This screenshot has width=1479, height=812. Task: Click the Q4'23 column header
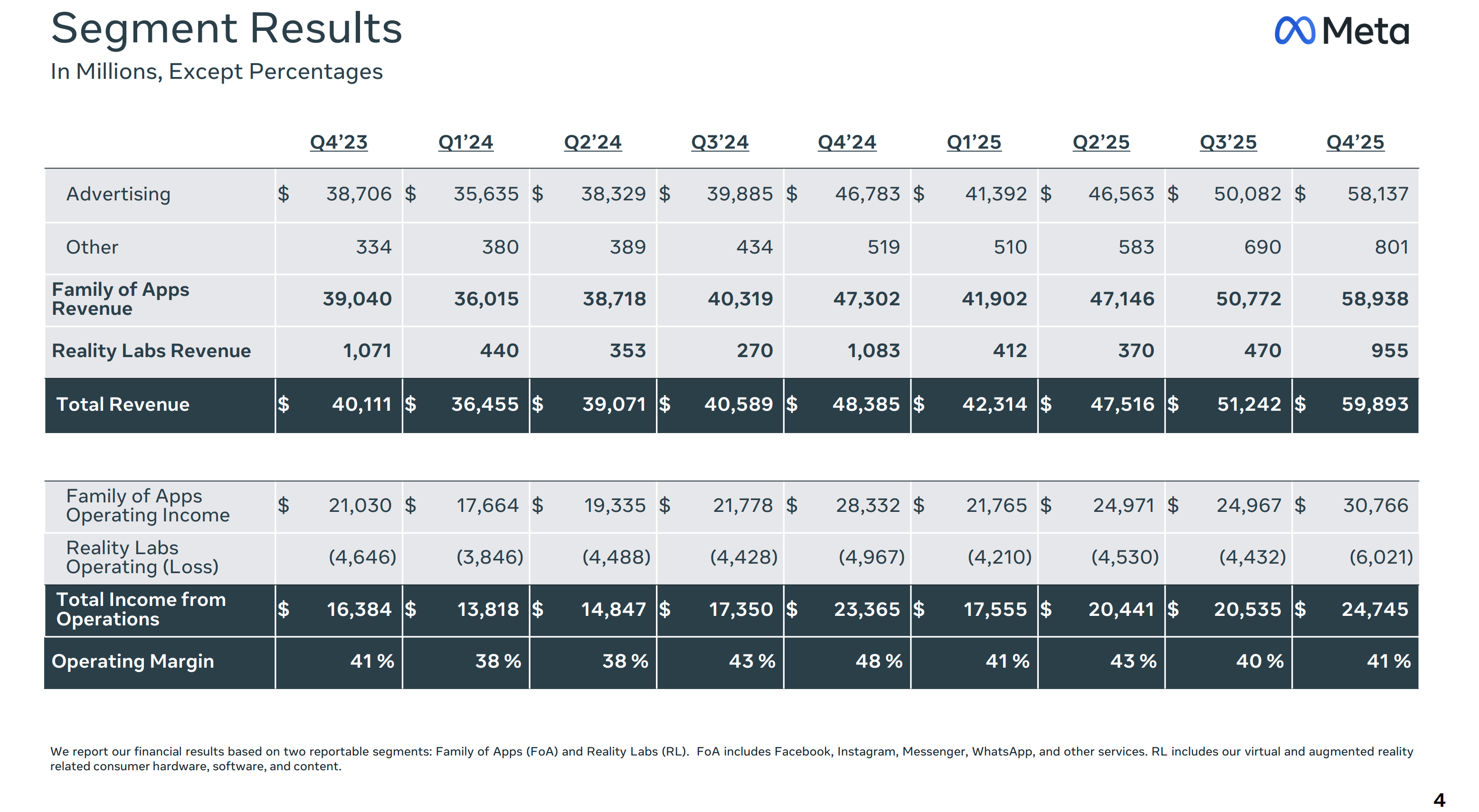[x=338, y=142]
